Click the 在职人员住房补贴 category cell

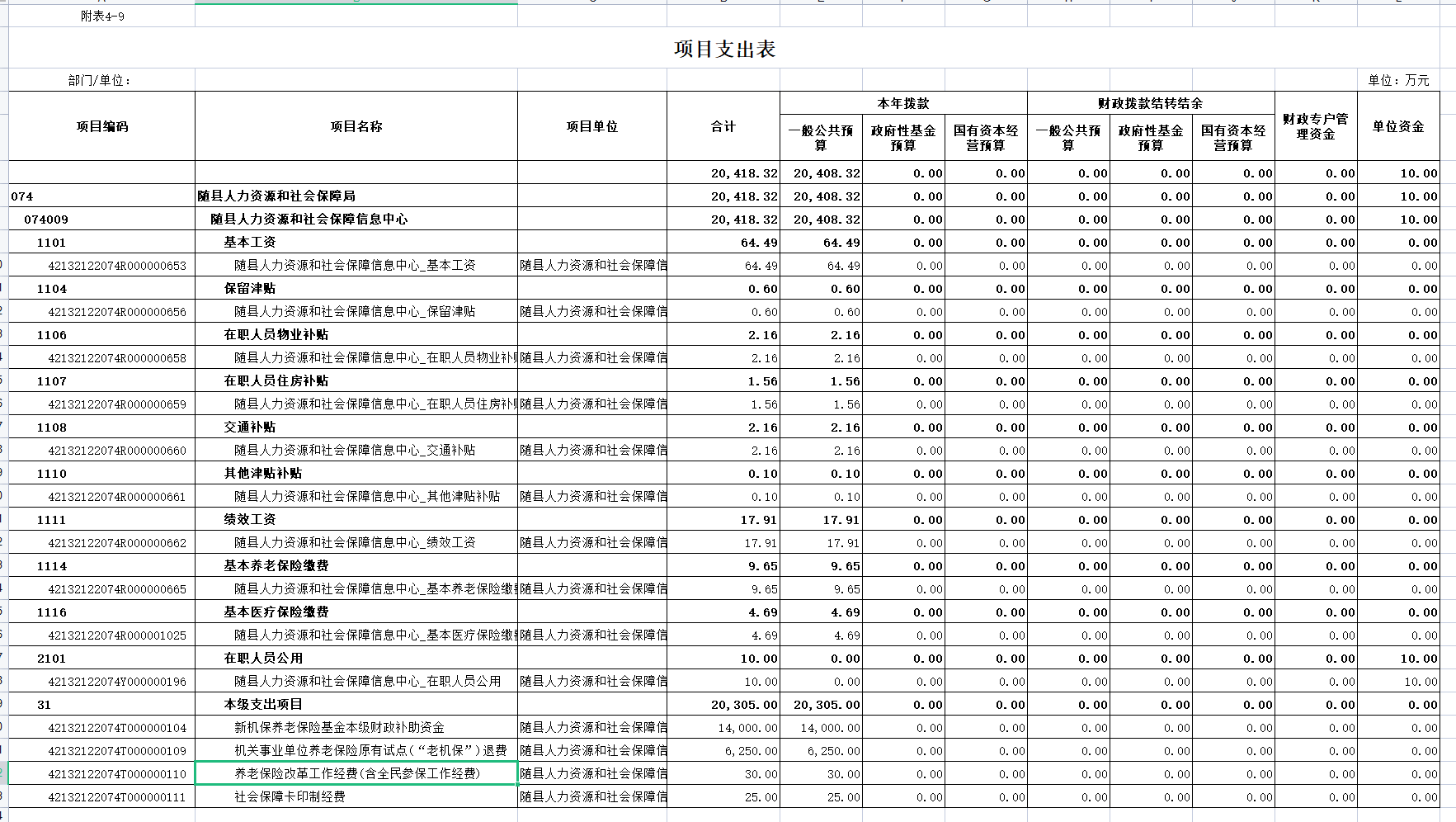pyautogui.click(x=356, y=381)
